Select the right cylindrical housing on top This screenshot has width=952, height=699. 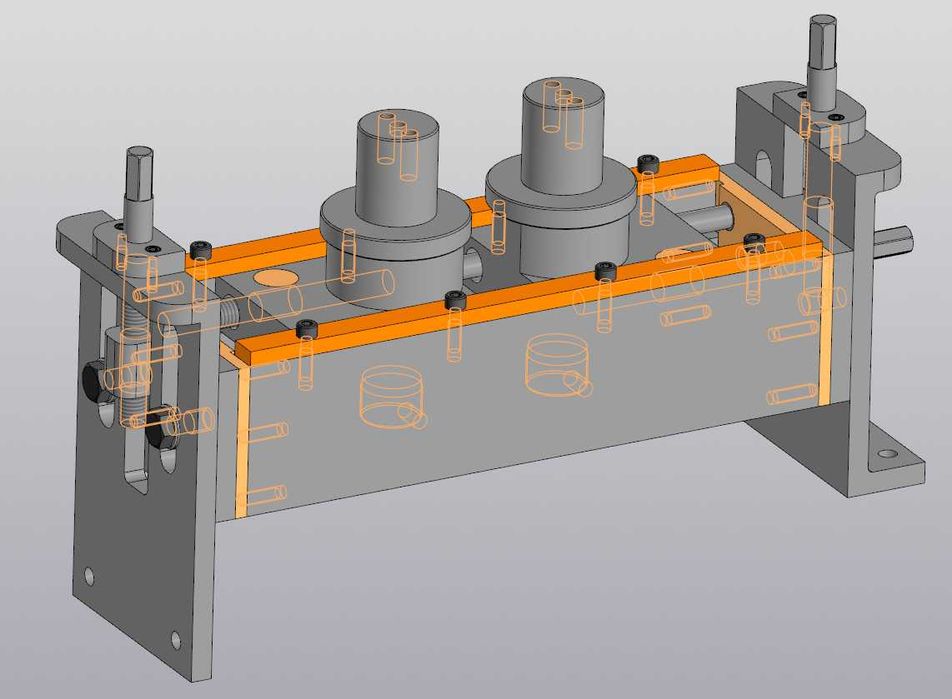coord(560,179)
